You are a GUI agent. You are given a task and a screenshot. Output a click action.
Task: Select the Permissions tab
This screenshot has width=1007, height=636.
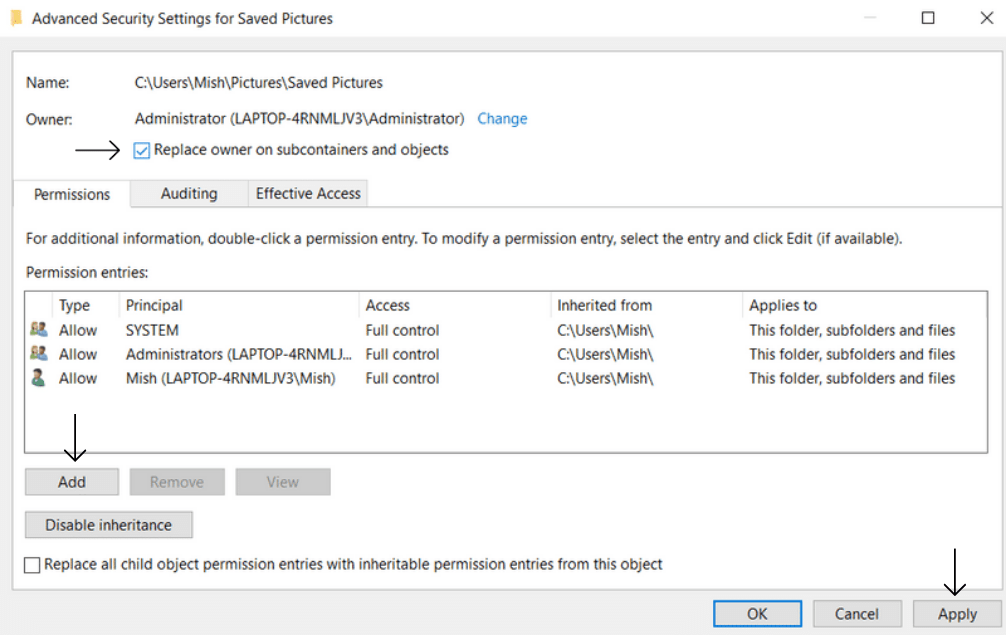(72, 194)
